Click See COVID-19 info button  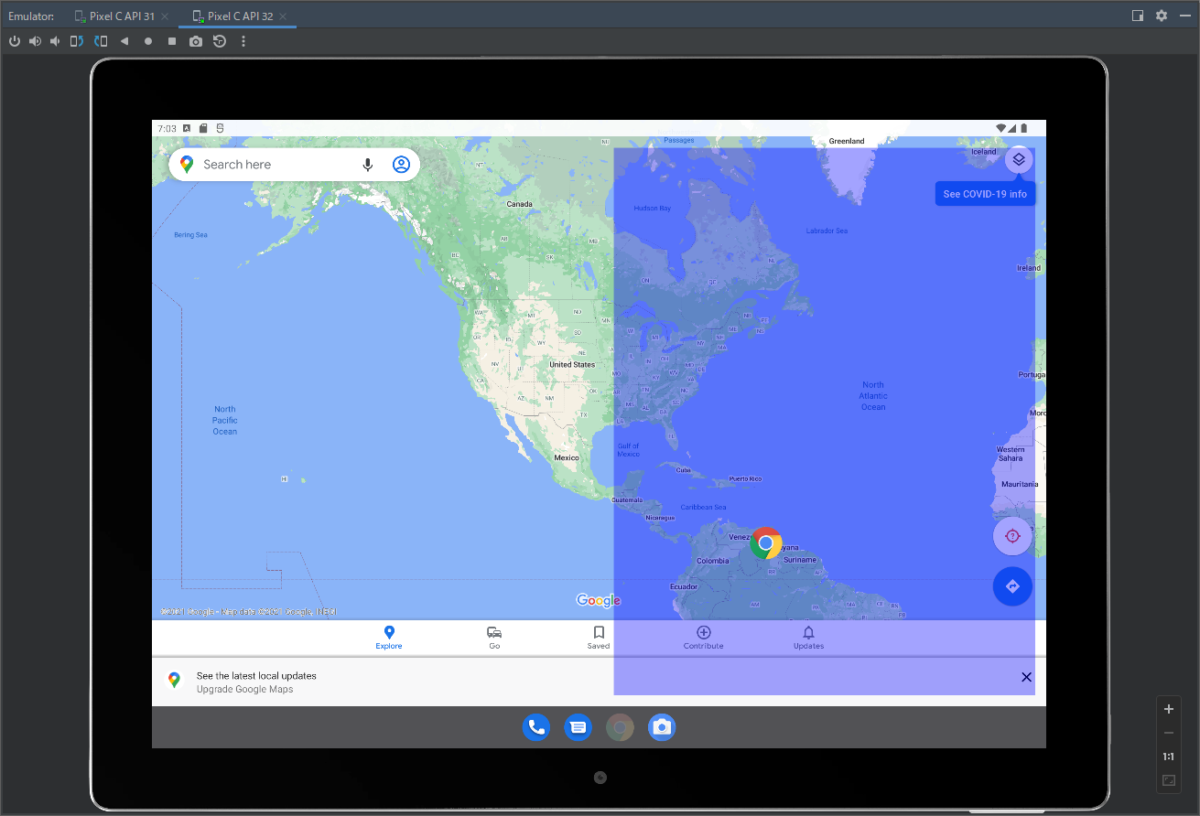point(985,194)
